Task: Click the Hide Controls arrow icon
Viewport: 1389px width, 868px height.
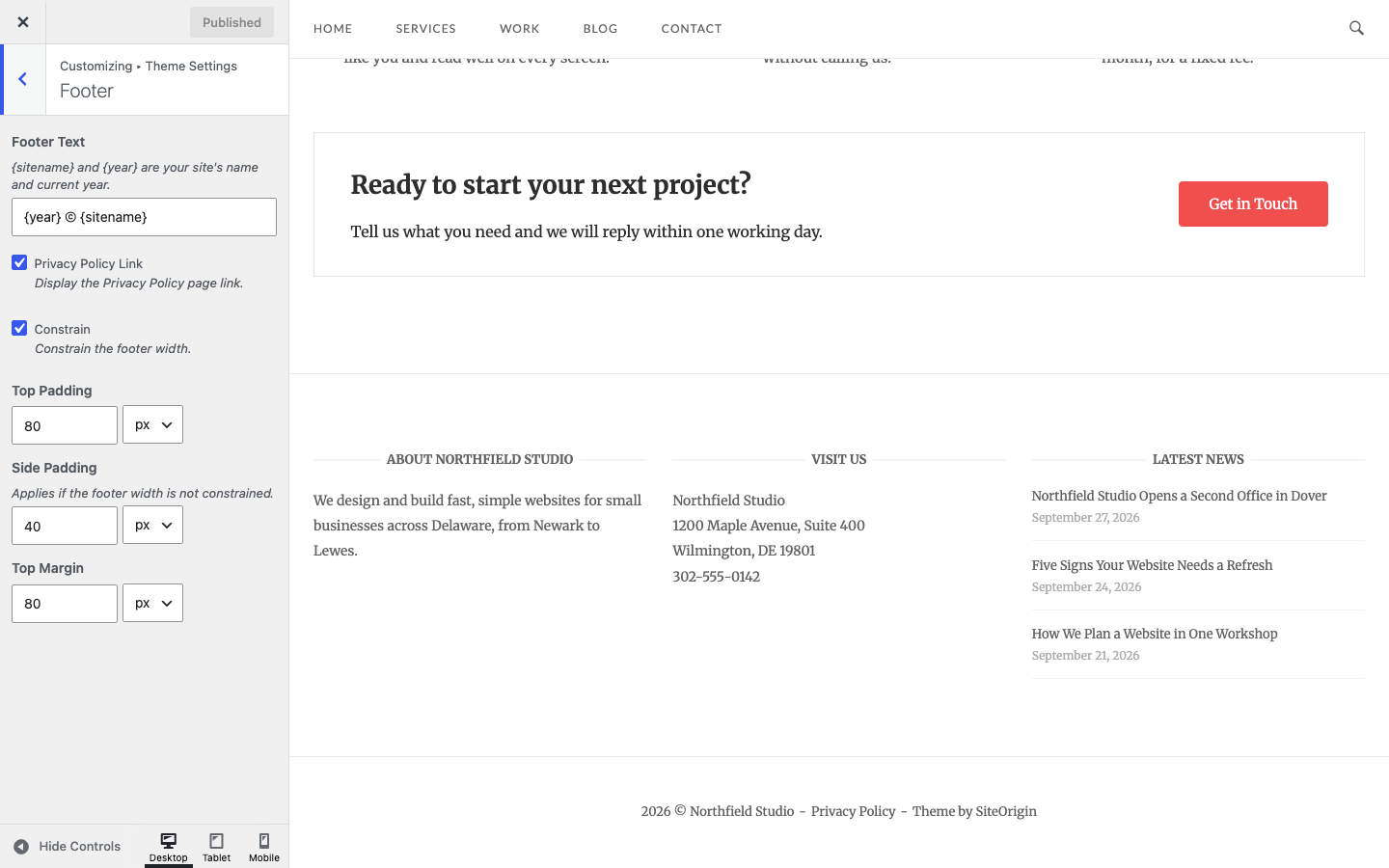Action: [x=21, y=847]
